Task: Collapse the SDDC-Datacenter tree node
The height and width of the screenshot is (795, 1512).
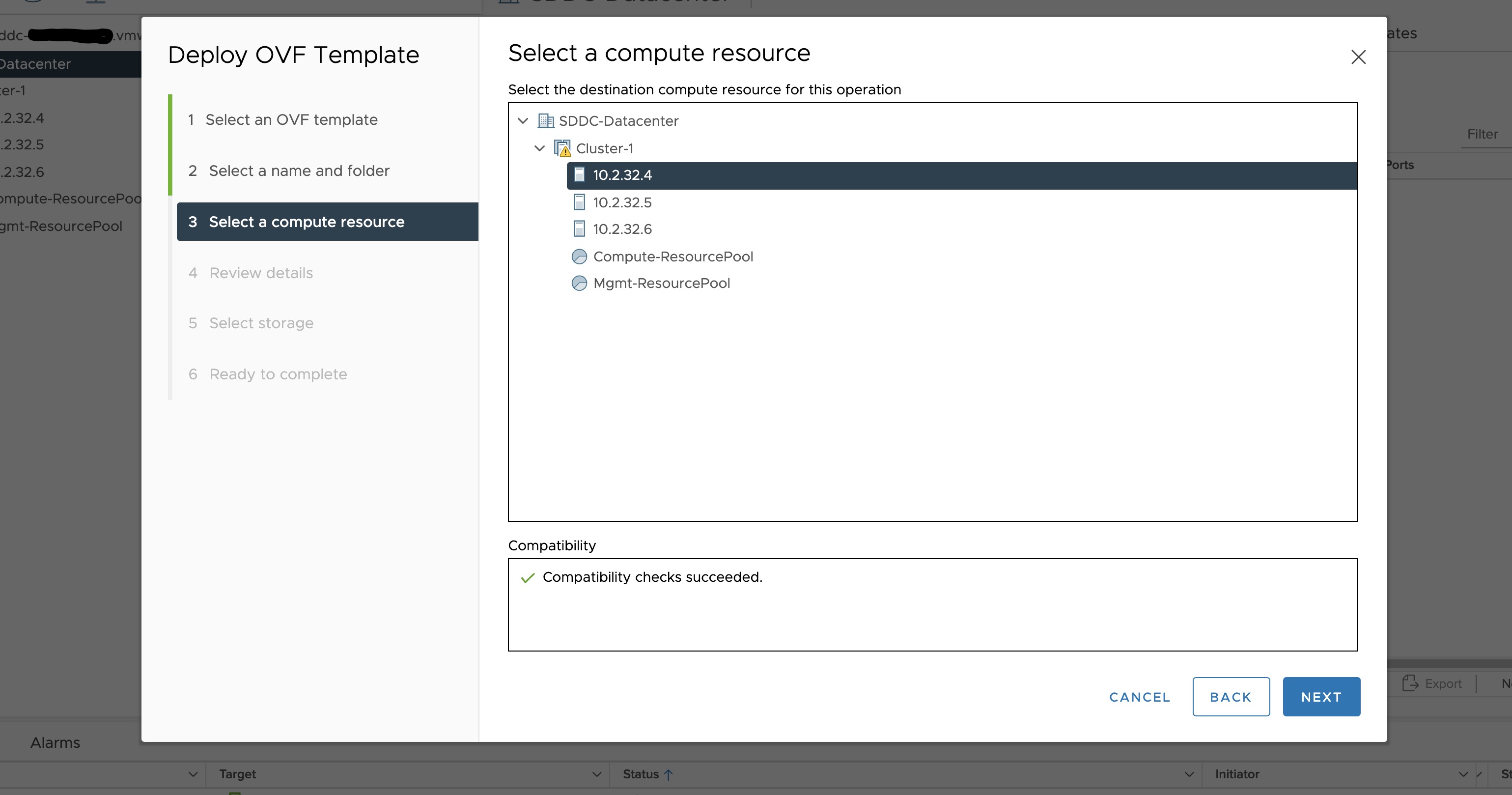Action: (523, 121)
